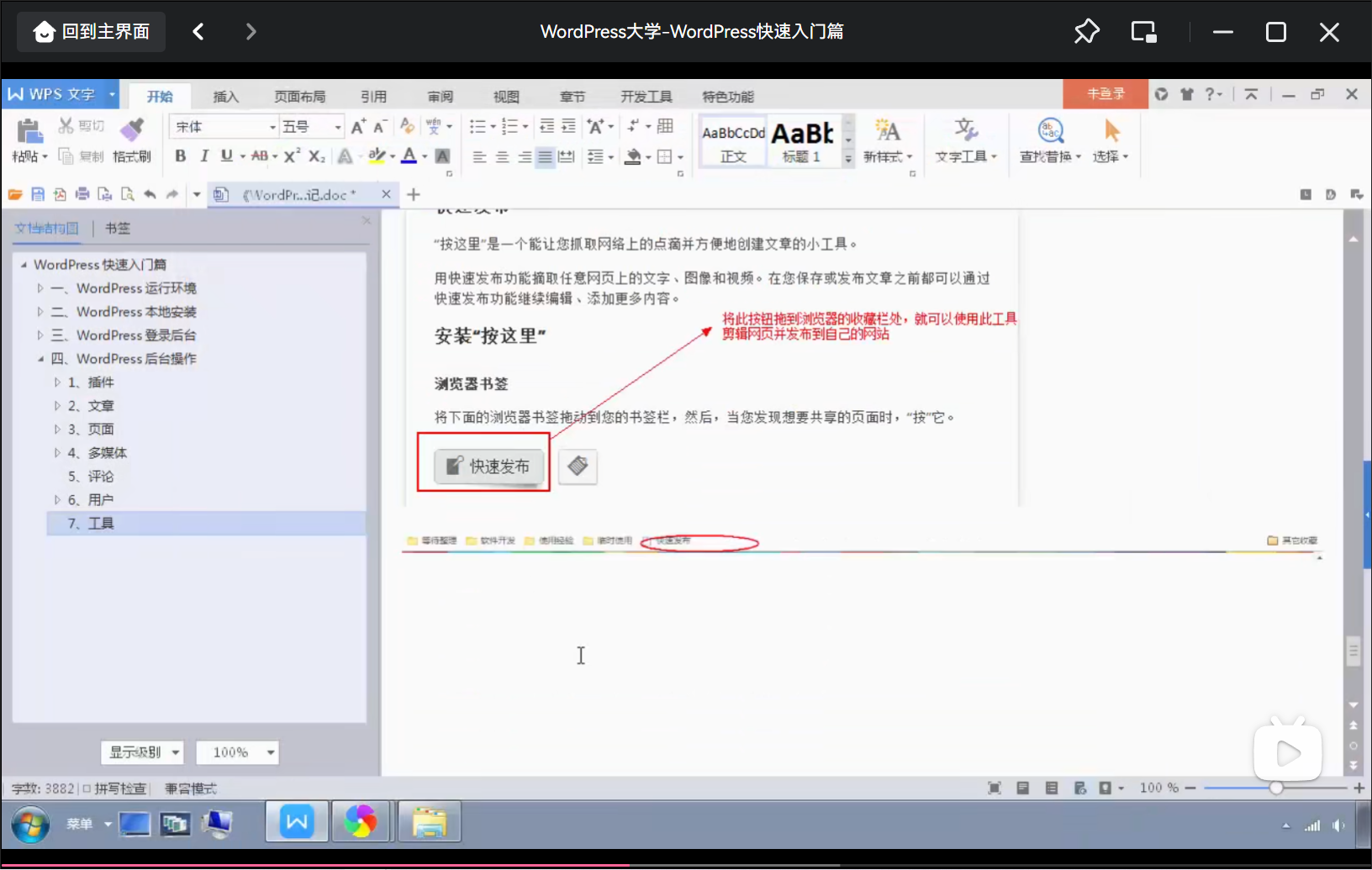Viewport: 1372px width, 870px height.
Task: Select outline item 5、评论
Action: point(91,476)
